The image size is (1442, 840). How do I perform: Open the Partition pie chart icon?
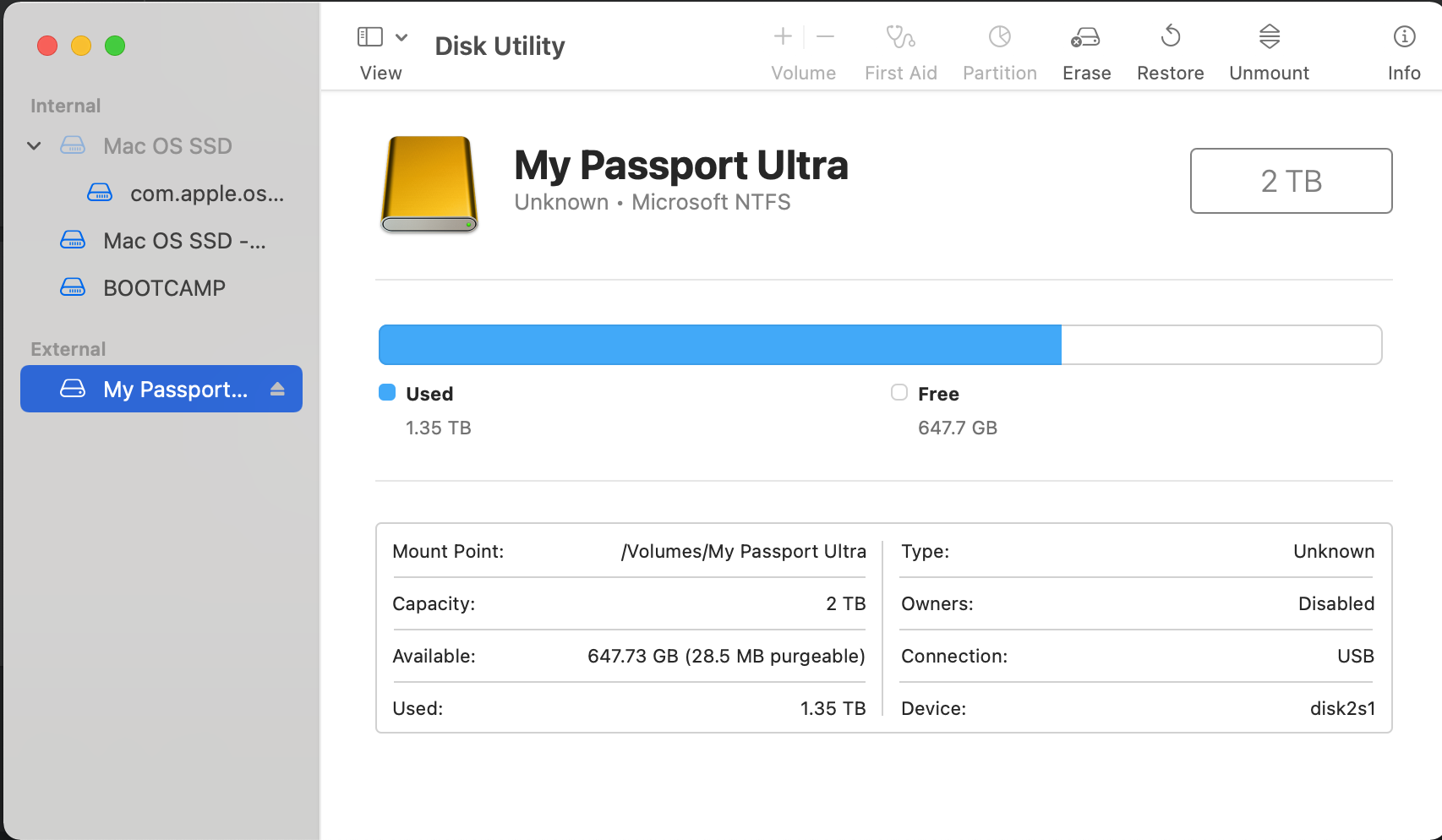point(1000,36)
